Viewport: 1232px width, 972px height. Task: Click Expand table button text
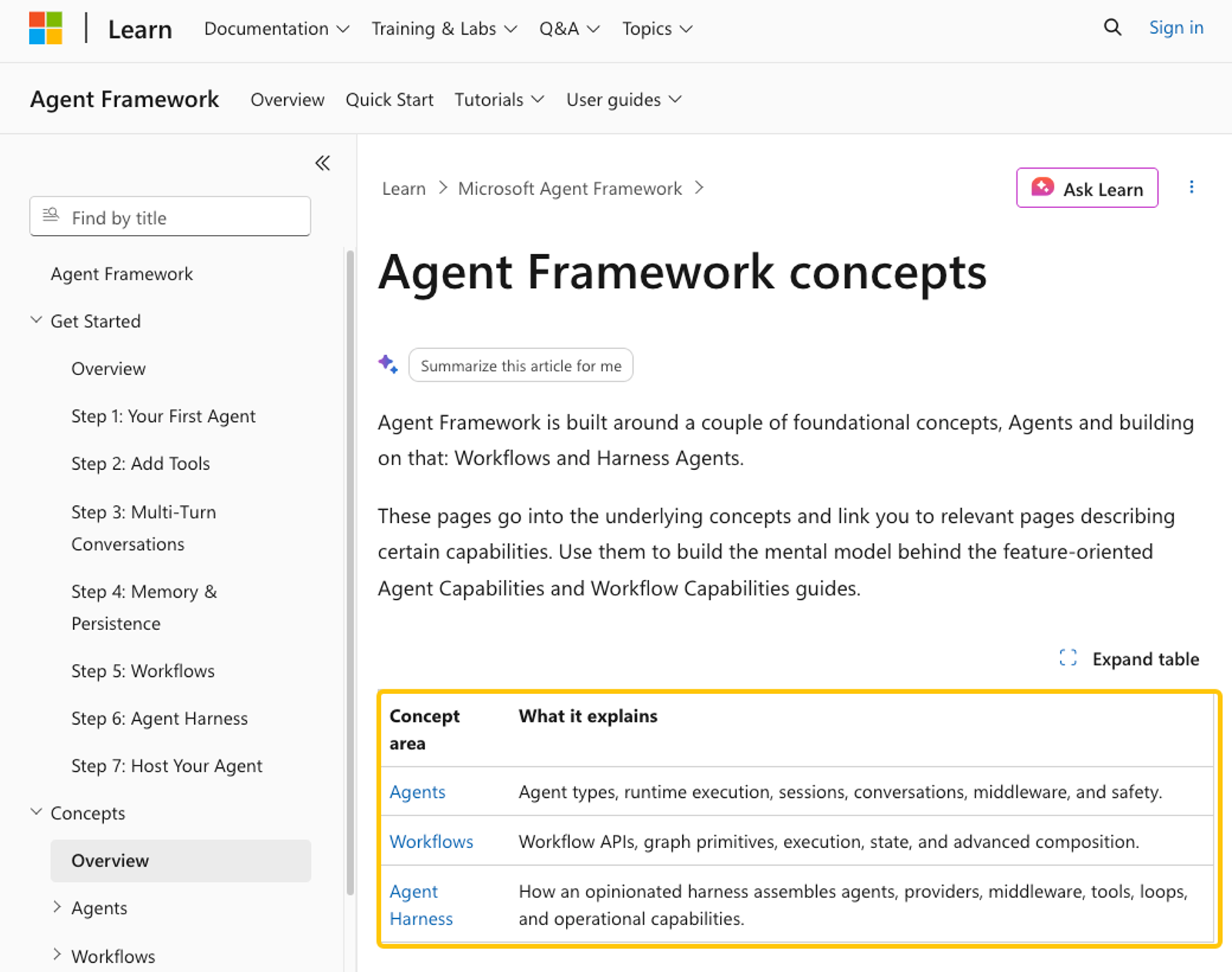[x=1145, y=659]
